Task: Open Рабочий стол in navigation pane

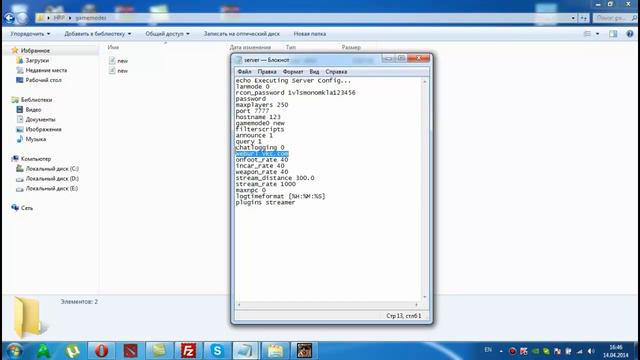Action: [43, 80]
